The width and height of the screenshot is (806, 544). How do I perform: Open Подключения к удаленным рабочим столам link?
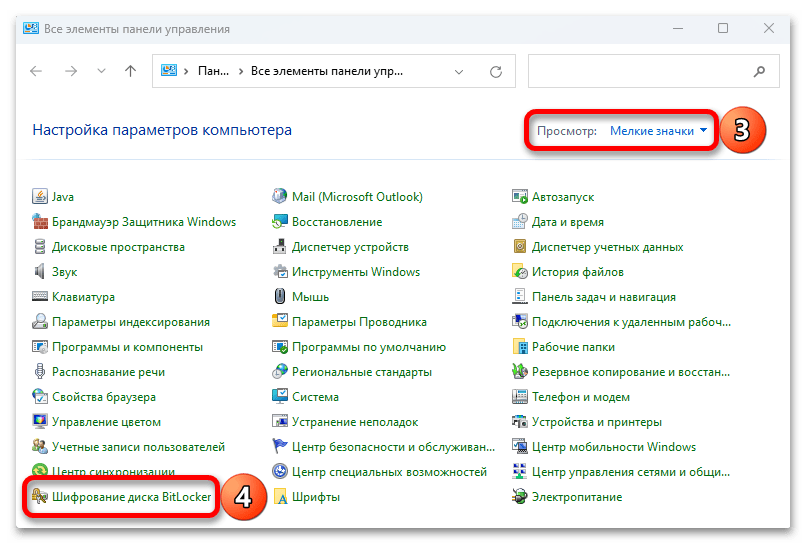631,322
